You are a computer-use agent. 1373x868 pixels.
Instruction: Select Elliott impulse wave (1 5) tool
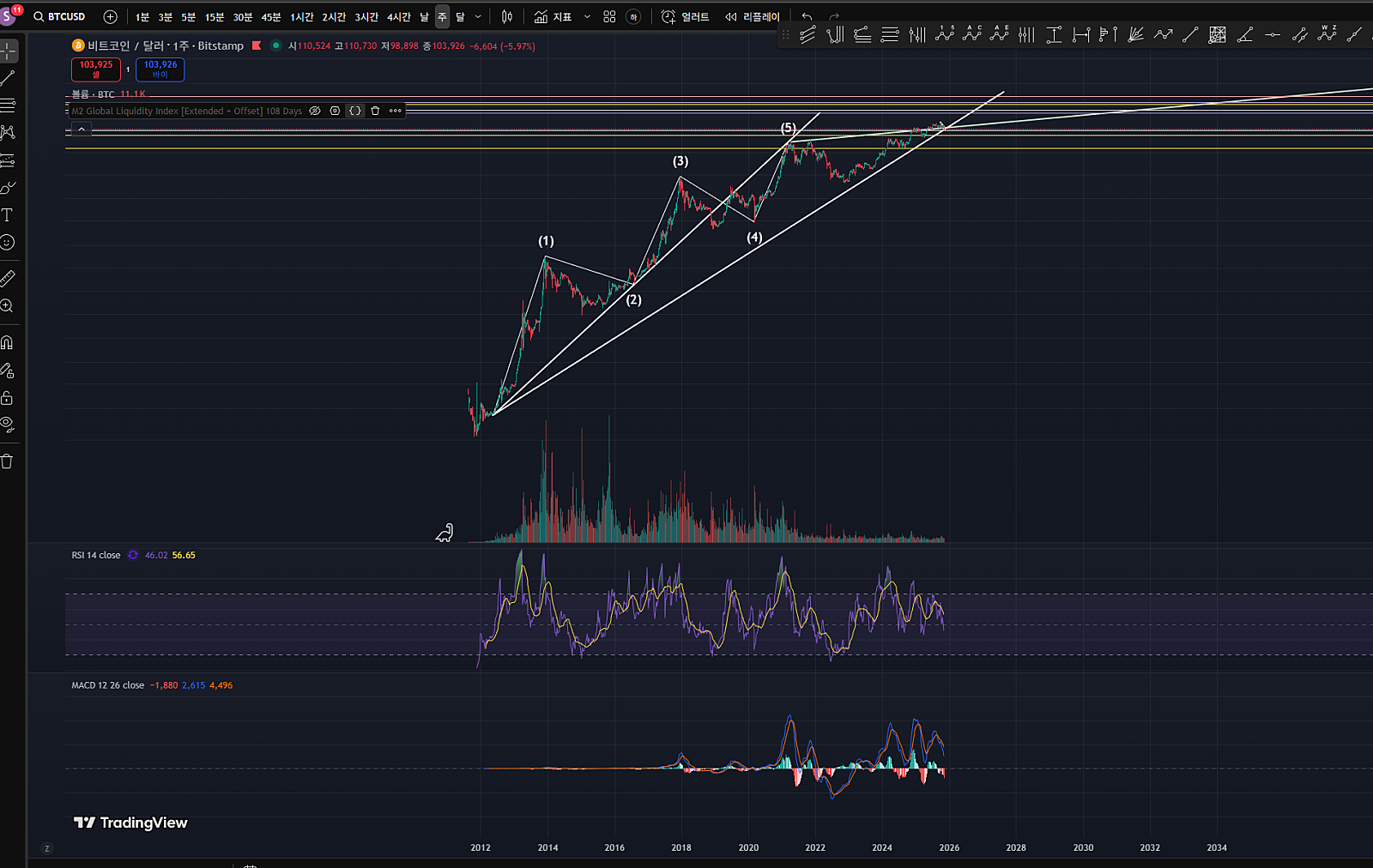pos(945,35)
